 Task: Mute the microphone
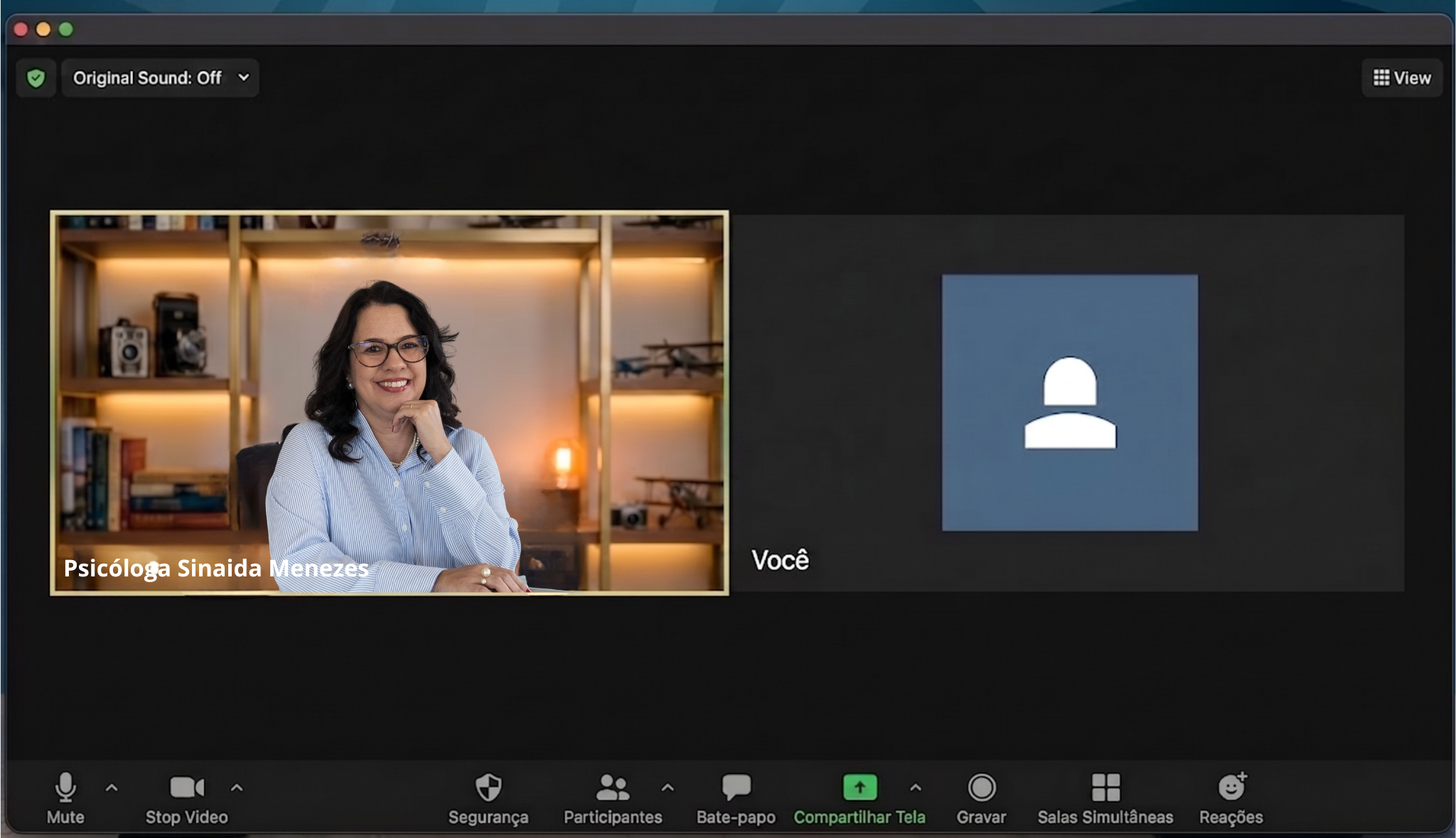[65, 798]
